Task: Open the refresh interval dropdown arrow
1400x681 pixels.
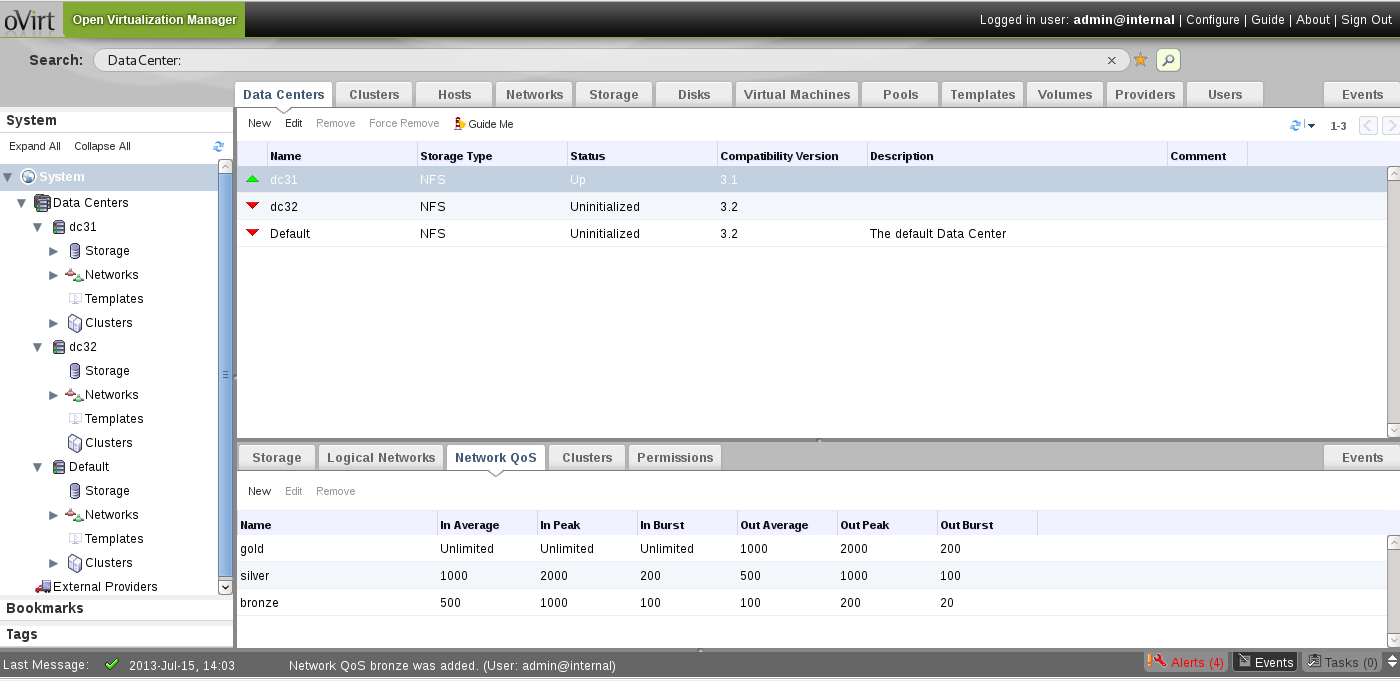Action: click(x=1311, y=126)
